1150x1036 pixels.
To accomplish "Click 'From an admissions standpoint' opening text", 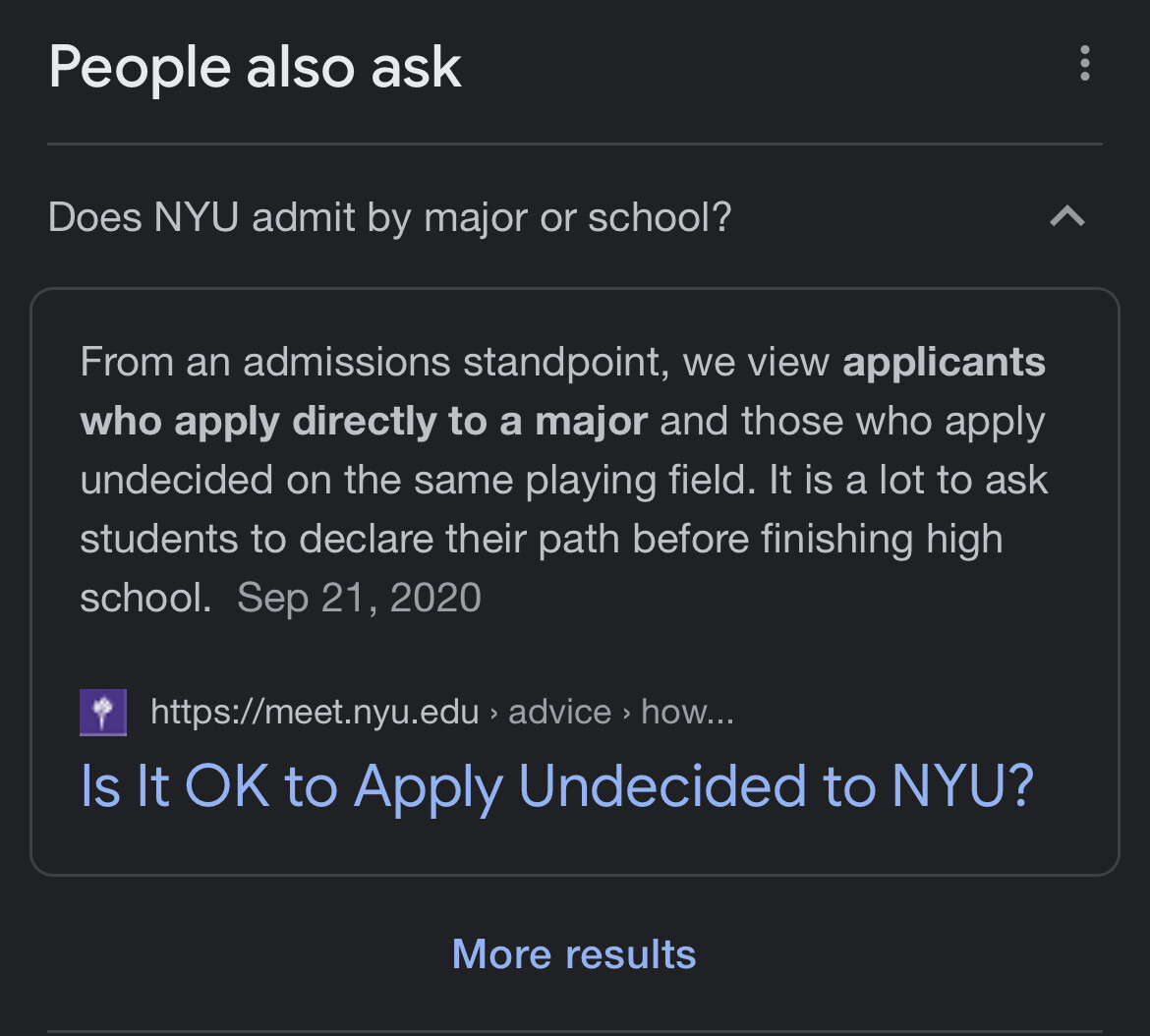I will (374, 362).
